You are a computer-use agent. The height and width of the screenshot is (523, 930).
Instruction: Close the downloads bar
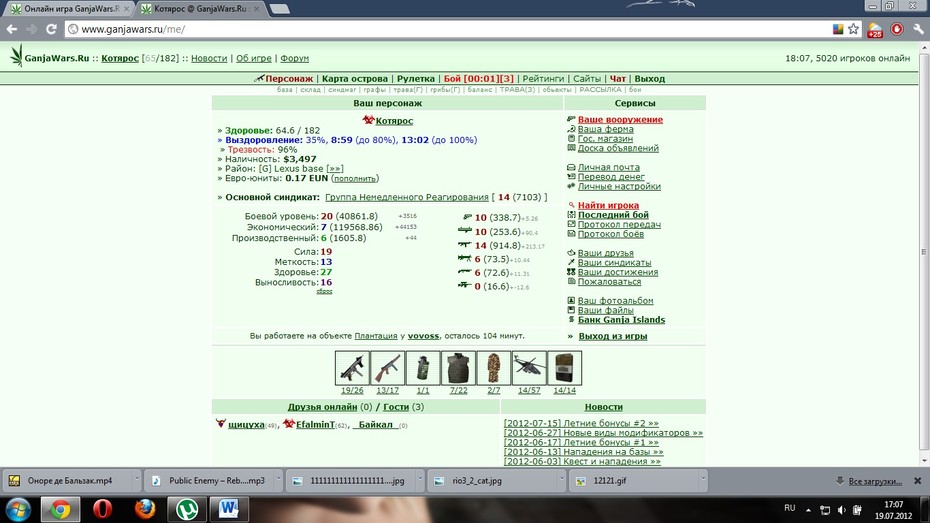tap(918, 480)
